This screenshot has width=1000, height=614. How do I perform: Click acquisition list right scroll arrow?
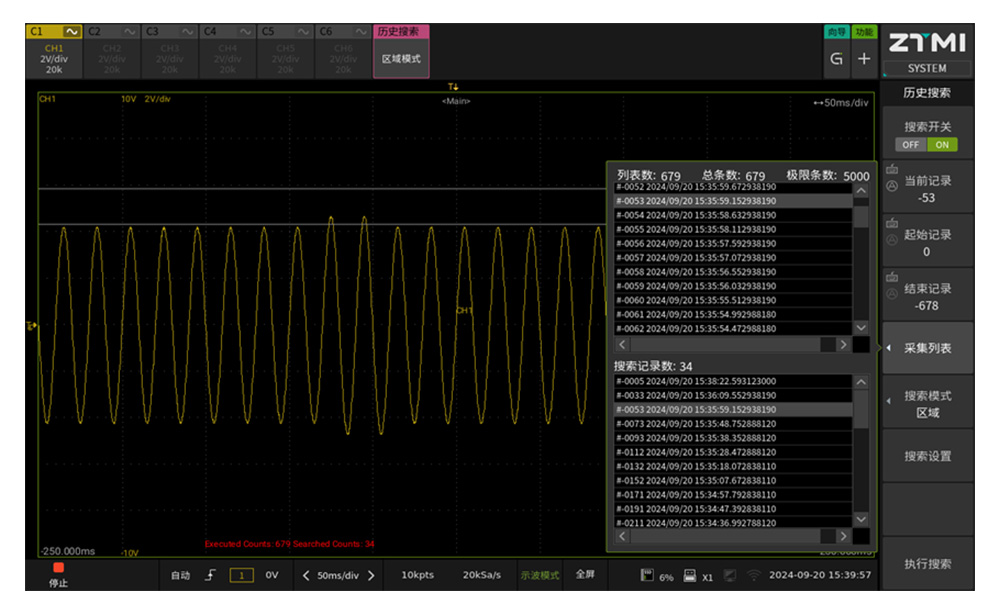843,344
